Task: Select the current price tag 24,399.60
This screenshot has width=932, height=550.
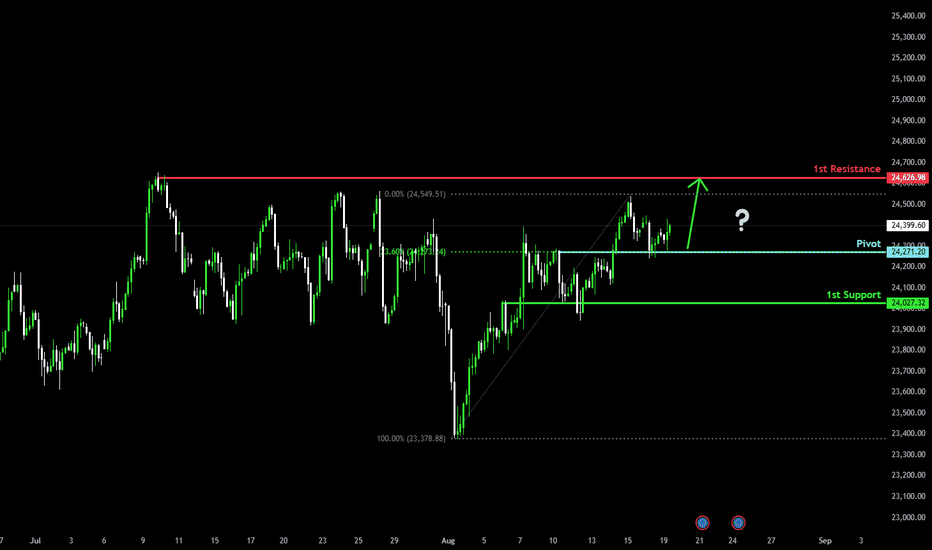Action: (x=907, y=225)
